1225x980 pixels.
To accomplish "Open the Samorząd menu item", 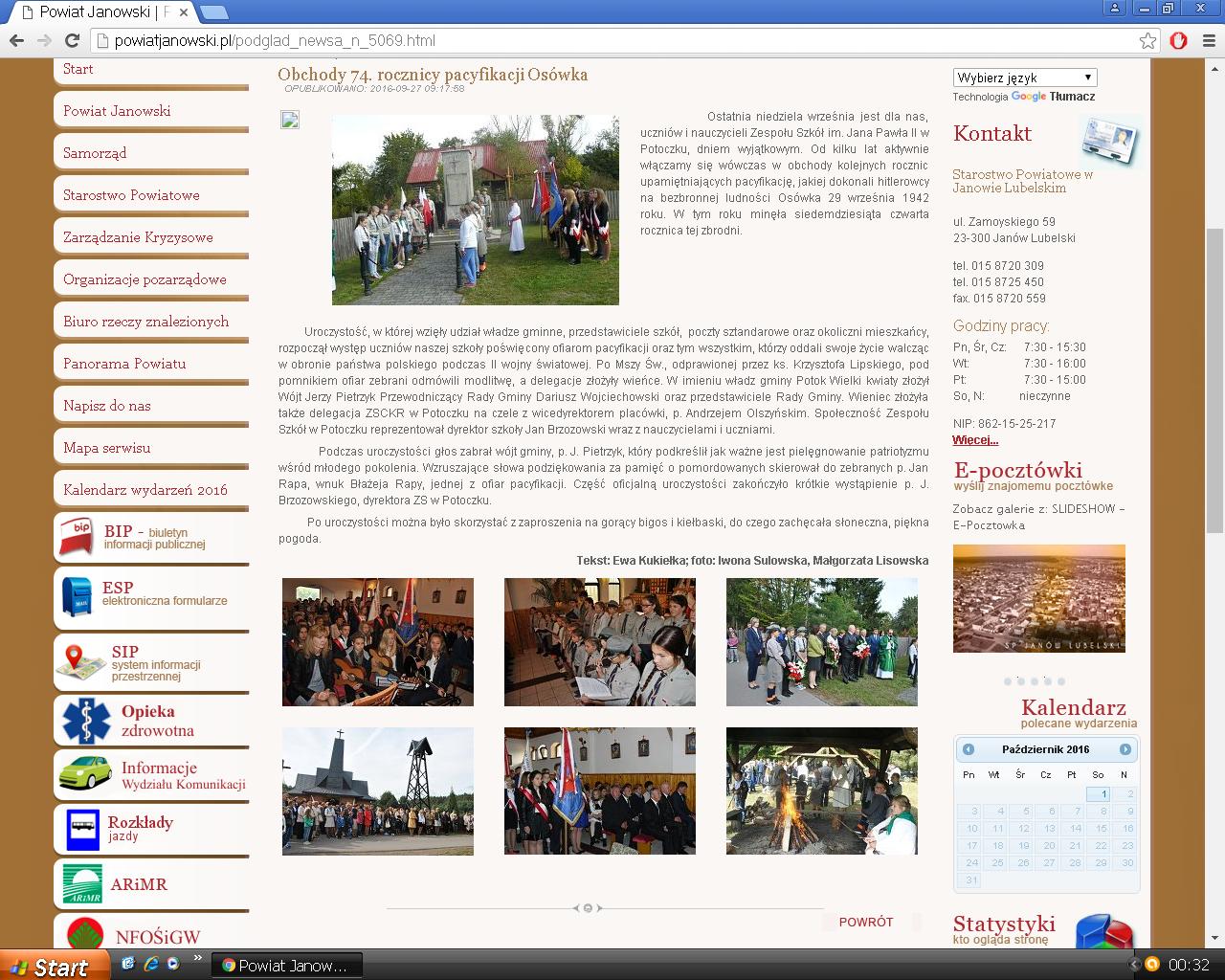I will (x=95, y=153).
